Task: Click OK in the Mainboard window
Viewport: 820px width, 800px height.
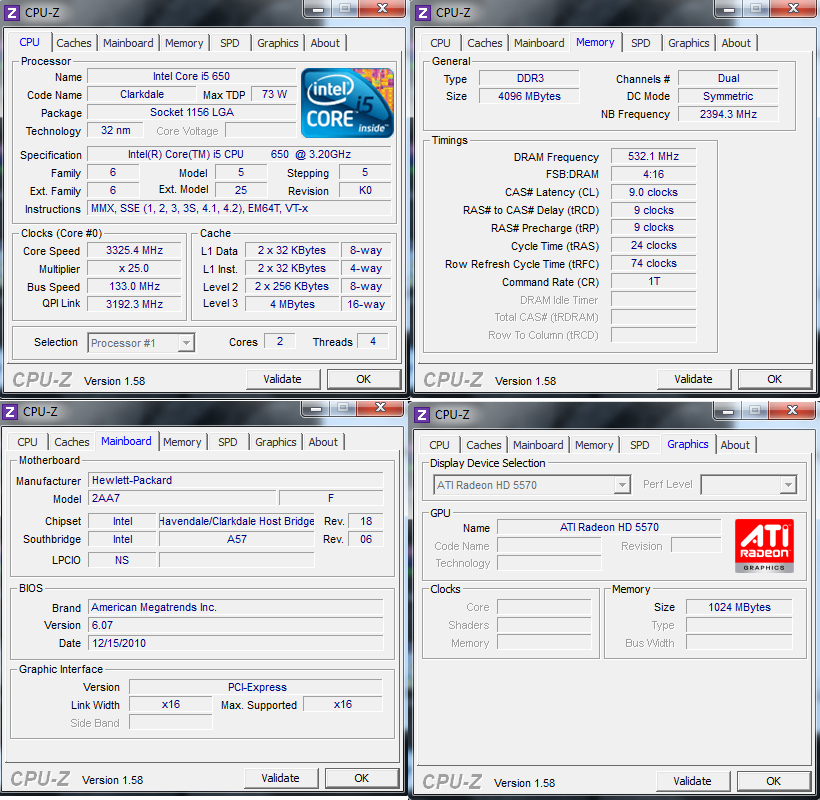Action: click(361, 778)
